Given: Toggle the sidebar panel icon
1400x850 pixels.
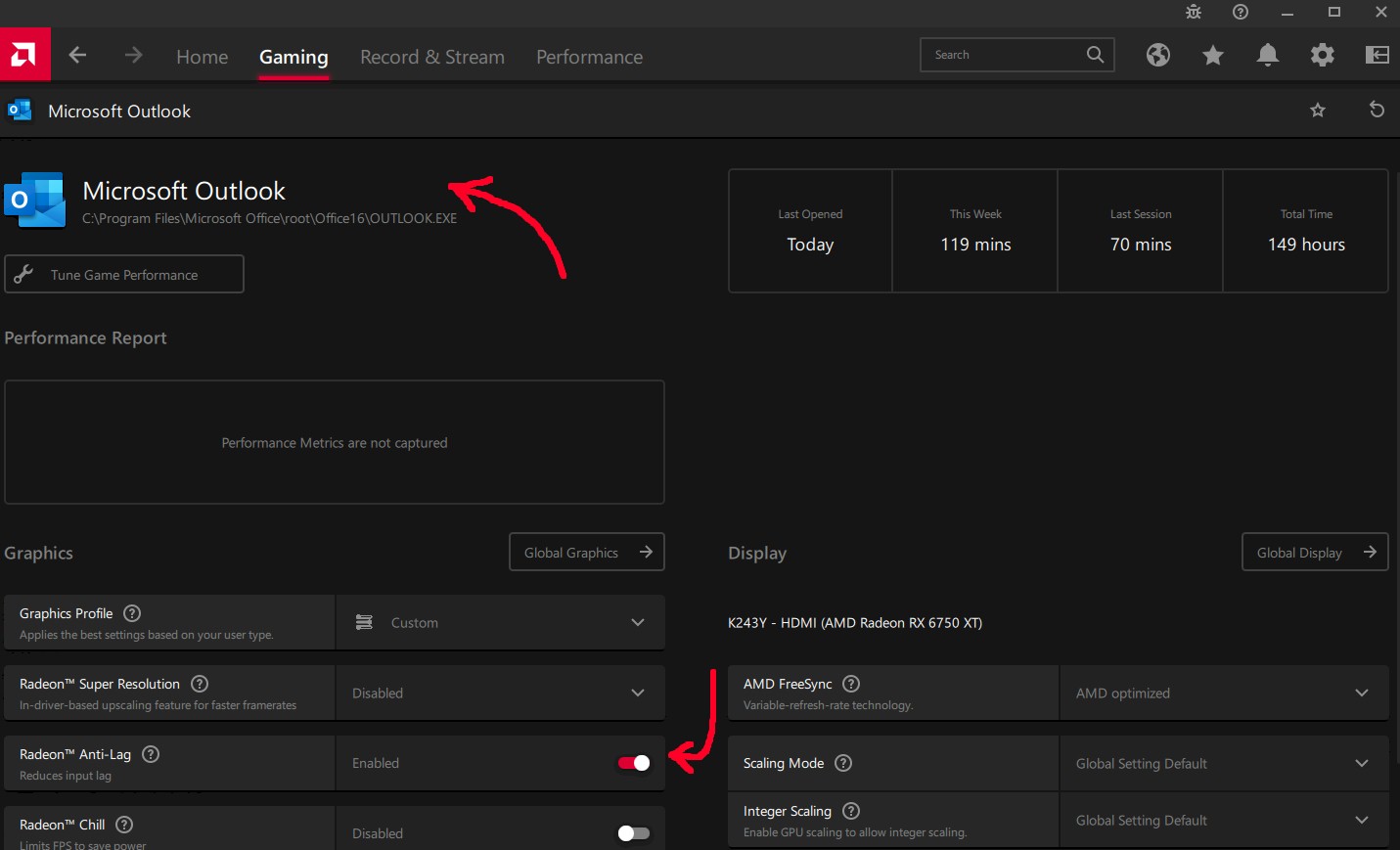Looking at the screenshot, I should 1377,55.
